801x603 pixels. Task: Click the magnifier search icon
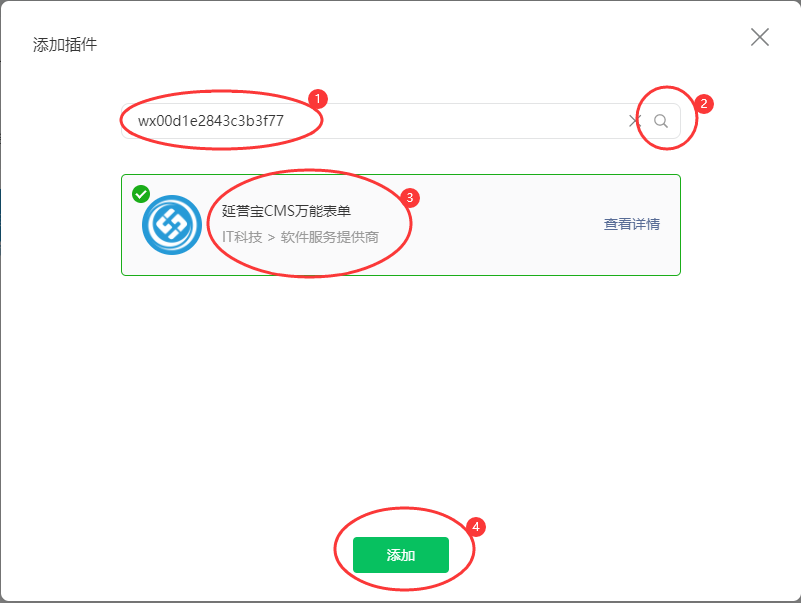[661, 121]
